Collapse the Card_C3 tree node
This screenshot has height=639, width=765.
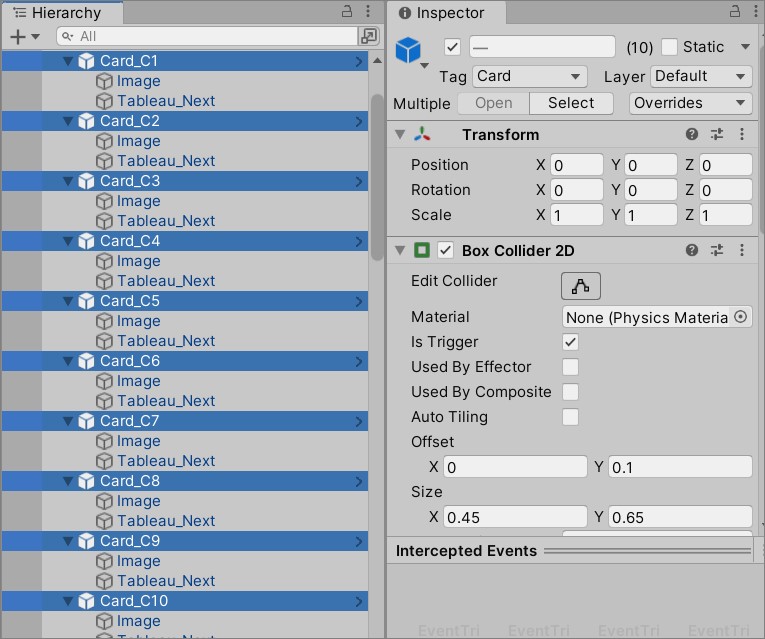68,181
